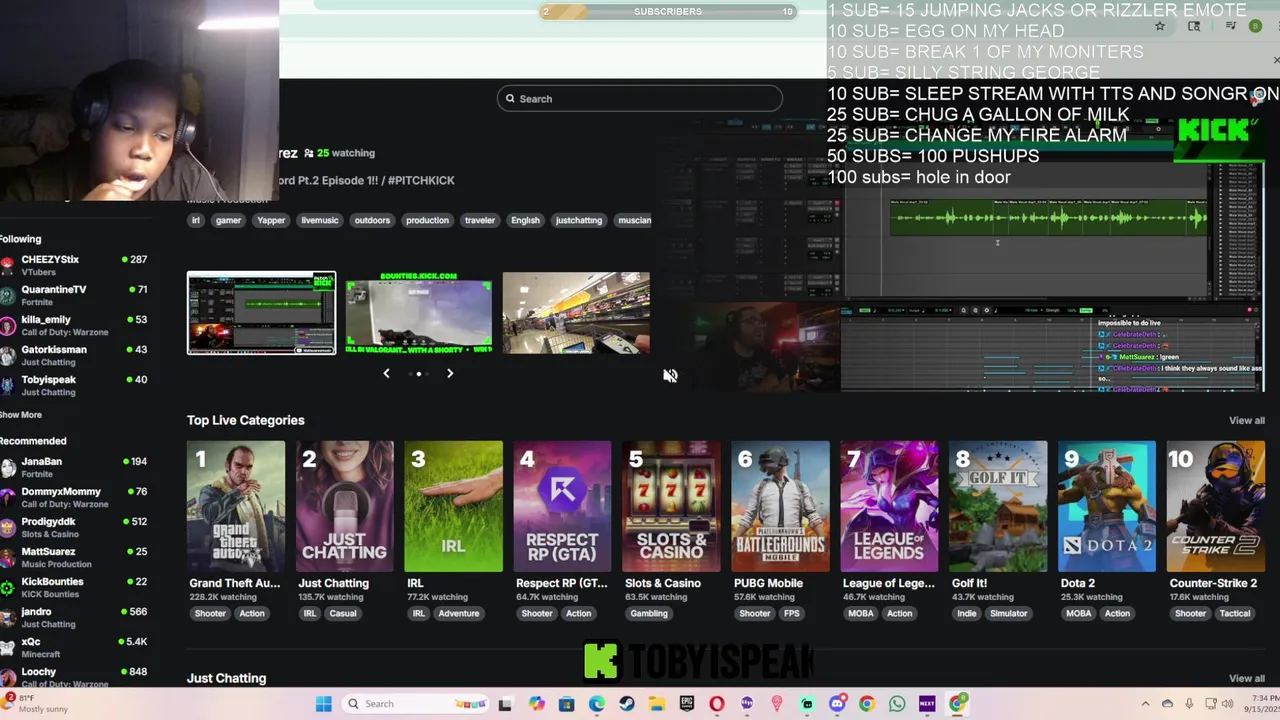
Task: Click Tactical tag under Counter-Strike 2
Action: click(1235, 613)
